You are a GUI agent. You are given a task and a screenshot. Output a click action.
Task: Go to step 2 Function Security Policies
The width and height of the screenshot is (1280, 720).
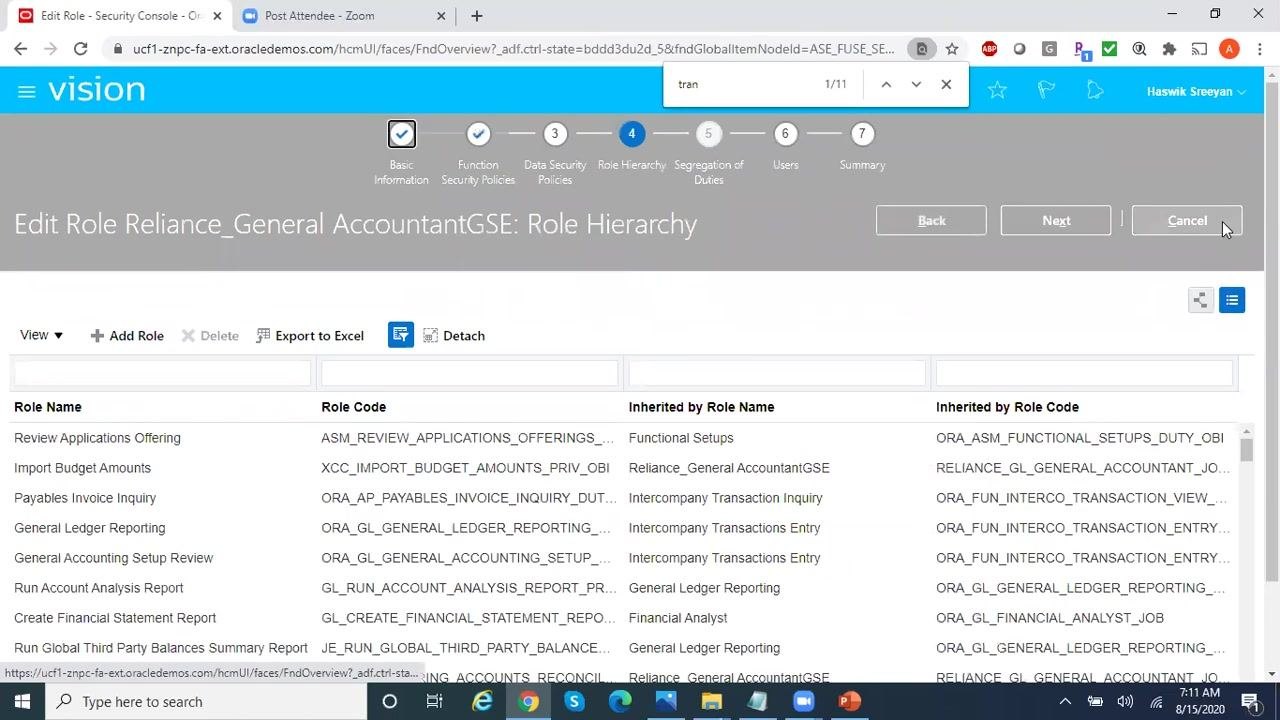478,134
